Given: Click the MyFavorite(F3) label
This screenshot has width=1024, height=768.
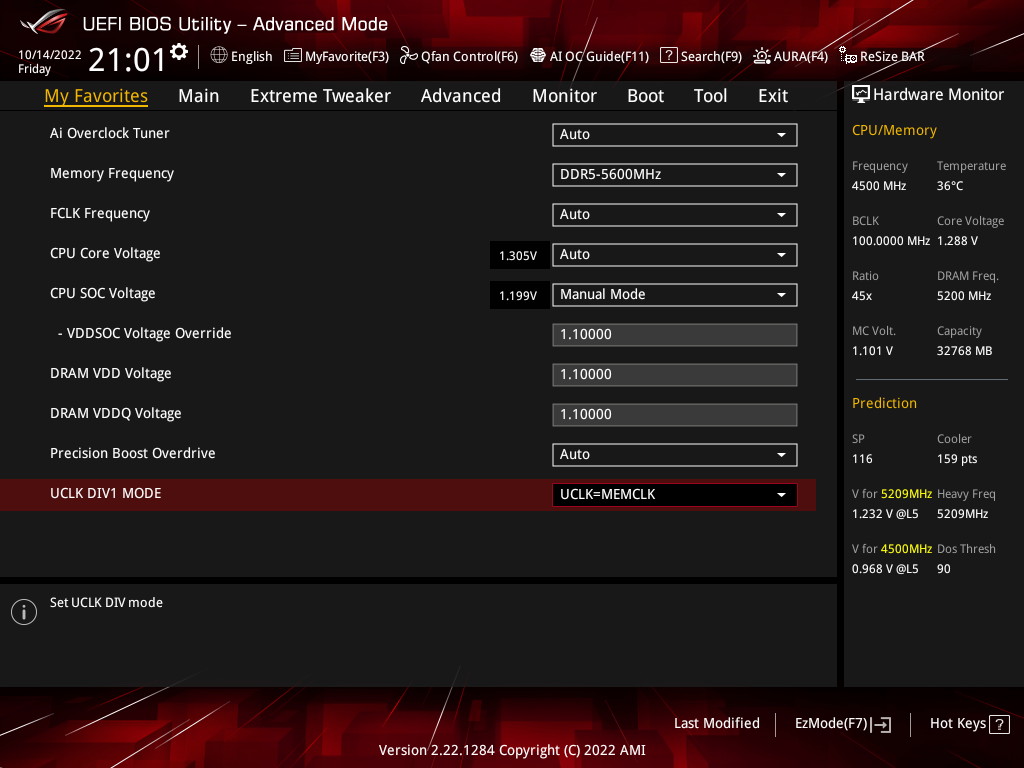Looking at the screenshot, I should (347, 56).
